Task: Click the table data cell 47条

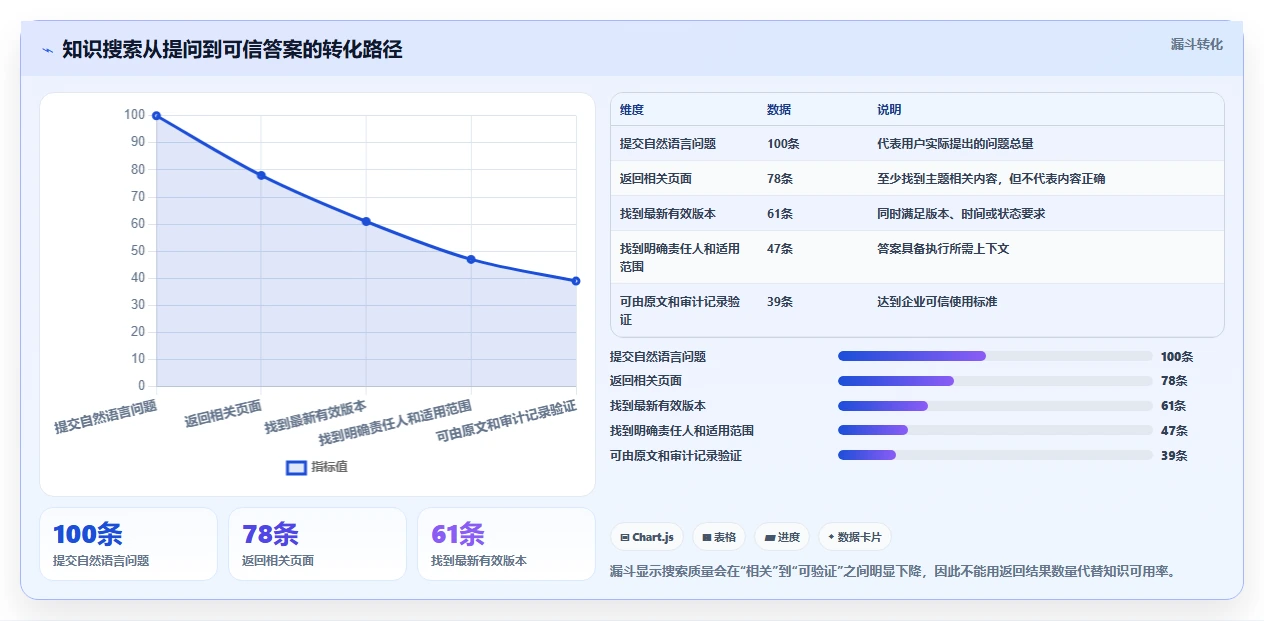Action: (x=780, y=248)
